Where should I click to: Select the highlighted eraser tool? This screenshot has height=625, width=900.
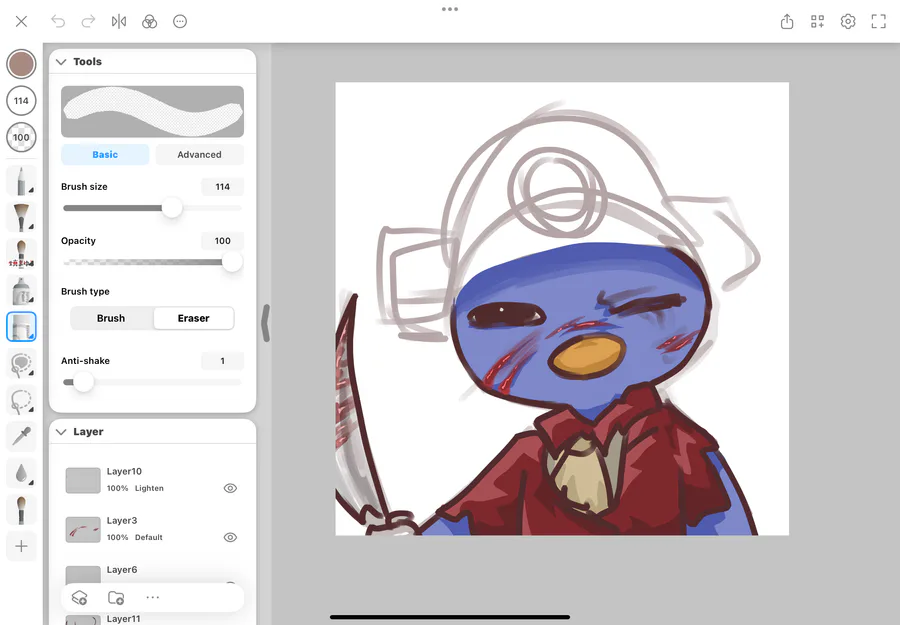[x=21, y=327]
